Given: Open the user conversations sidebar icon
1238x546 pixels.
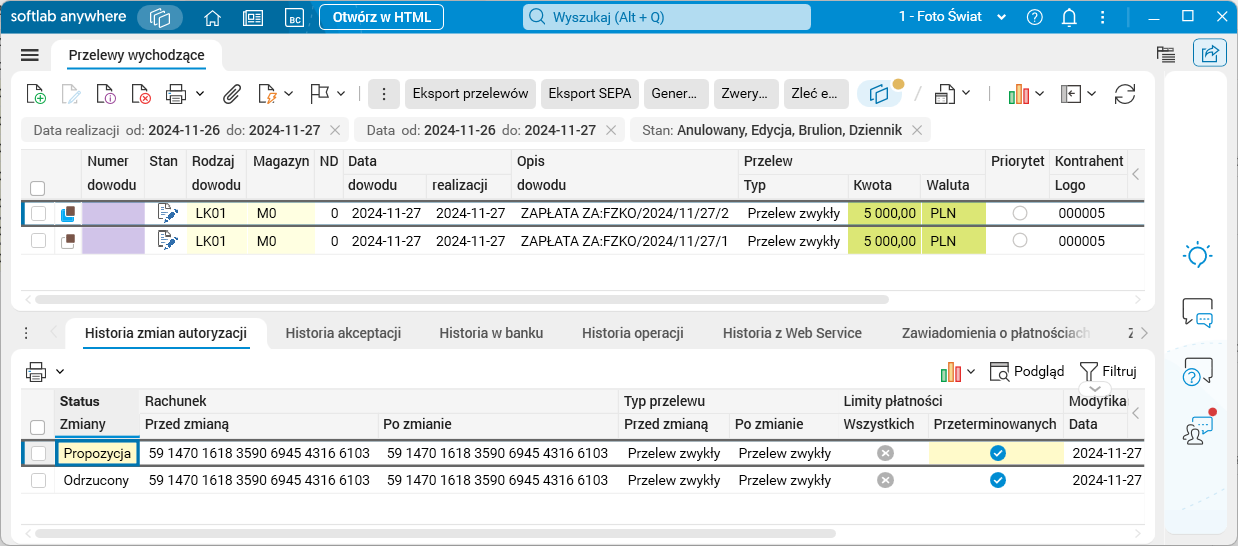Looking at the screenshot, I should (x=1198, y=429).
